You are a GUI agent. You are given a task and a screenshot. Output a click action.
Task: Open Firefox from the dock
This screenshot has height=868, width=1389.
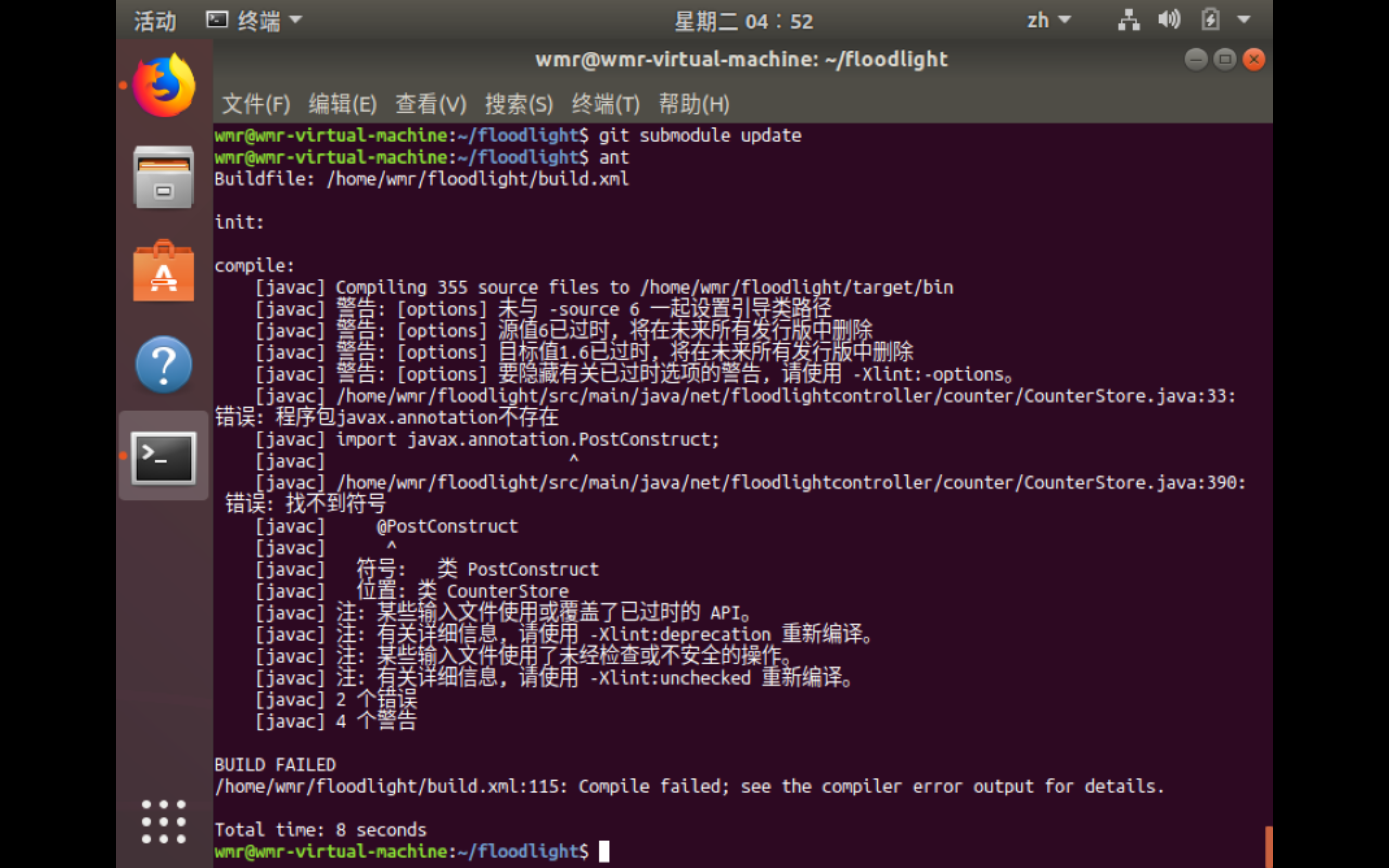coord(164,86)
